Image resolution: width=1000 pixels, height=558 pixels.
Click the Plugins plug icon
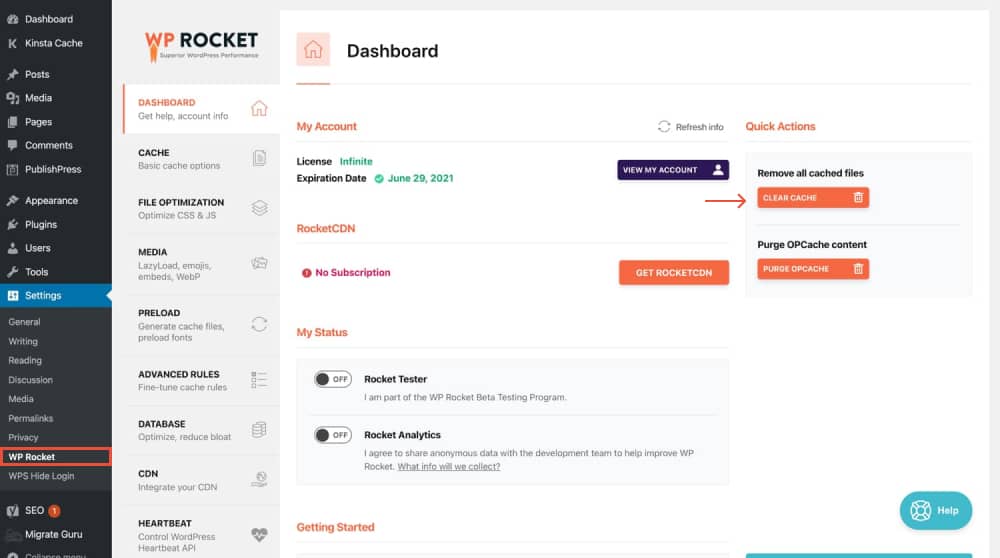13,224
